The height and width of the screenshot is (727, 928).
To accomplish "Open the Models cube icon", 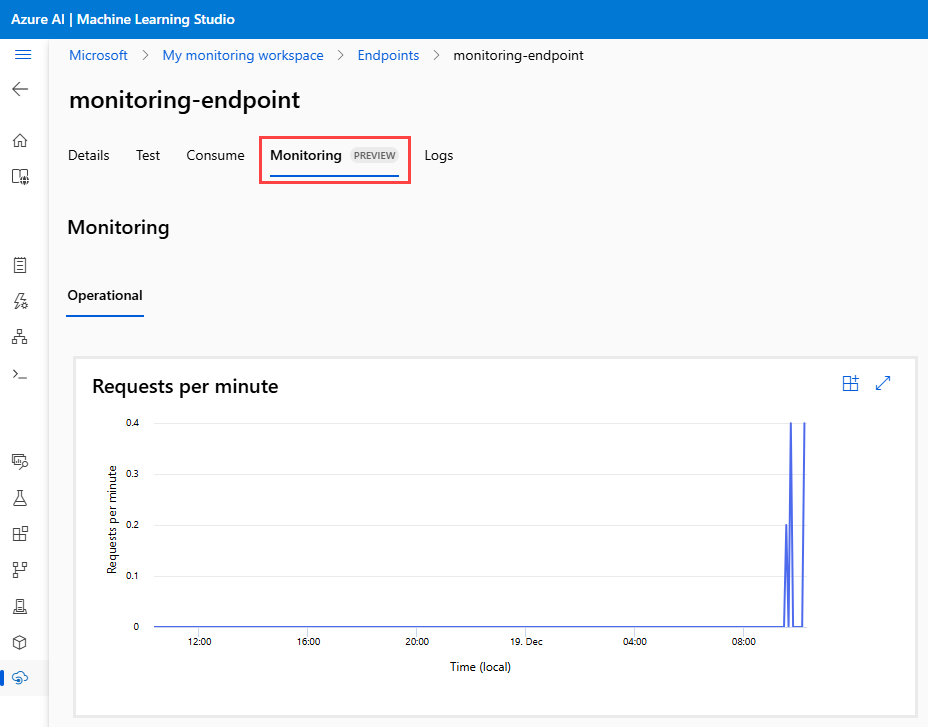I will 20,642.
